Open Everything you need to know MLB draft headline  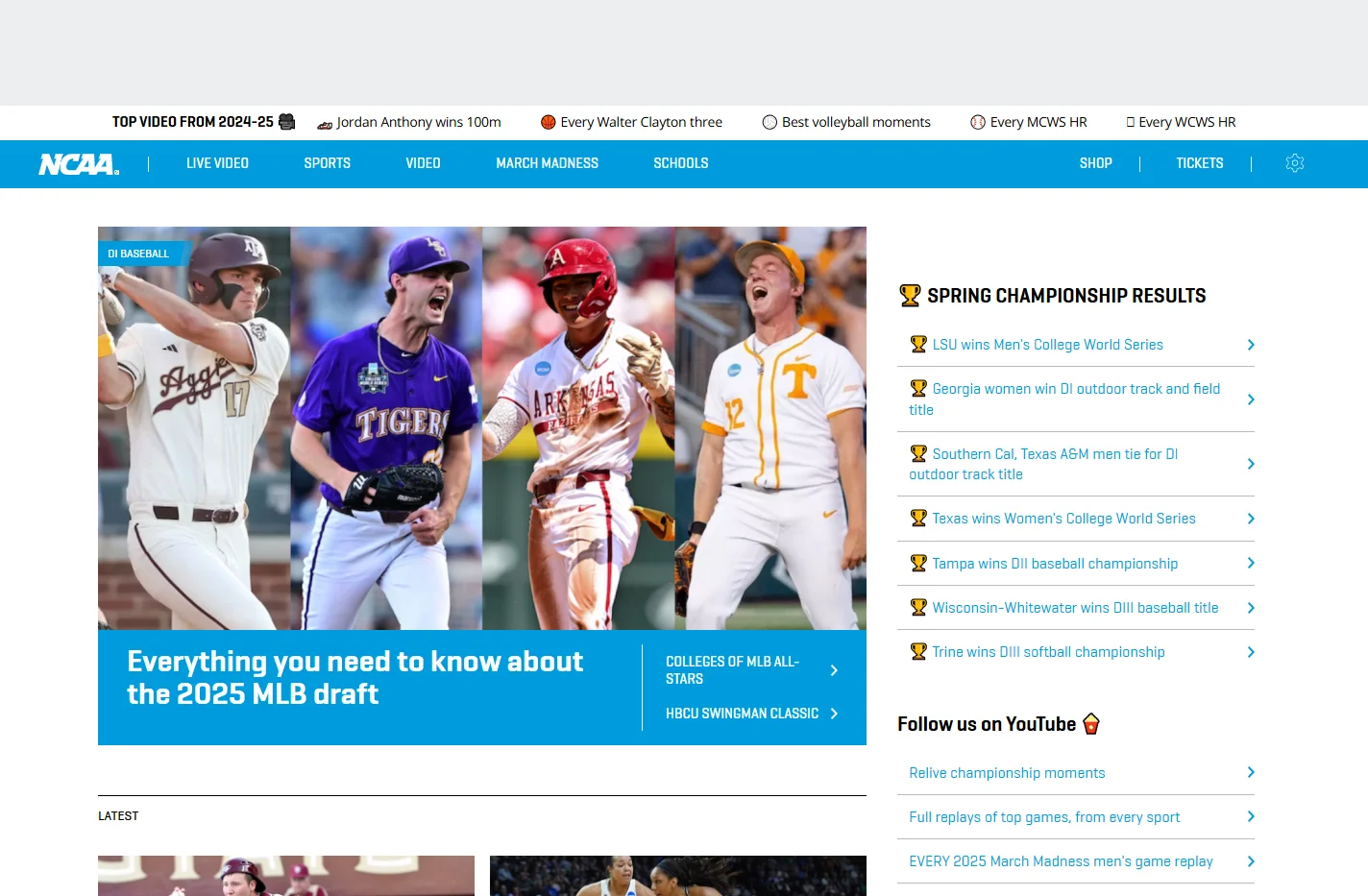354,678
